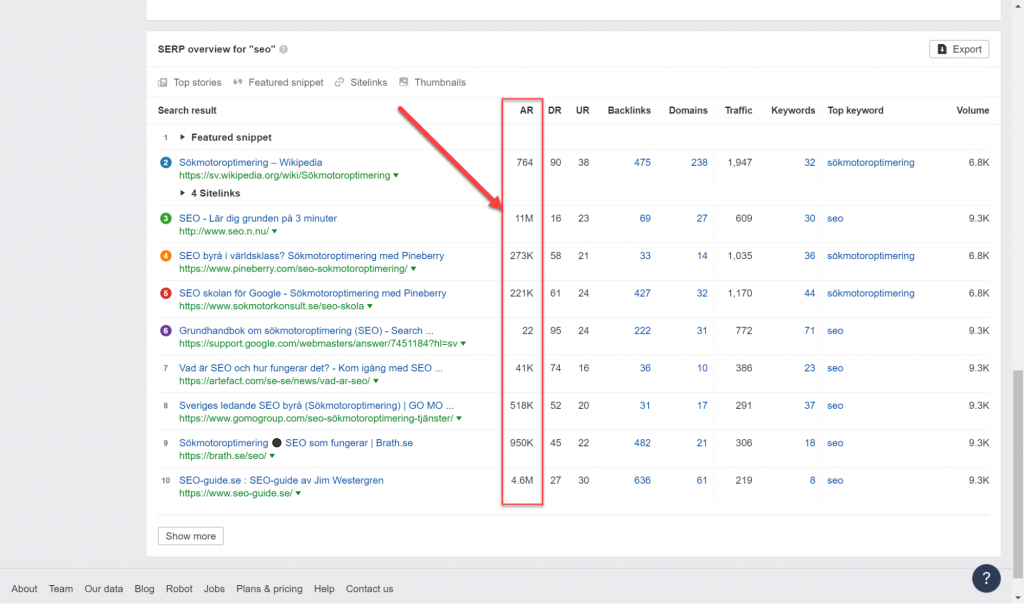Viewport: 1024px width, 604px height.
Task: Click the Top stories icon
Action: pos(163,82)
